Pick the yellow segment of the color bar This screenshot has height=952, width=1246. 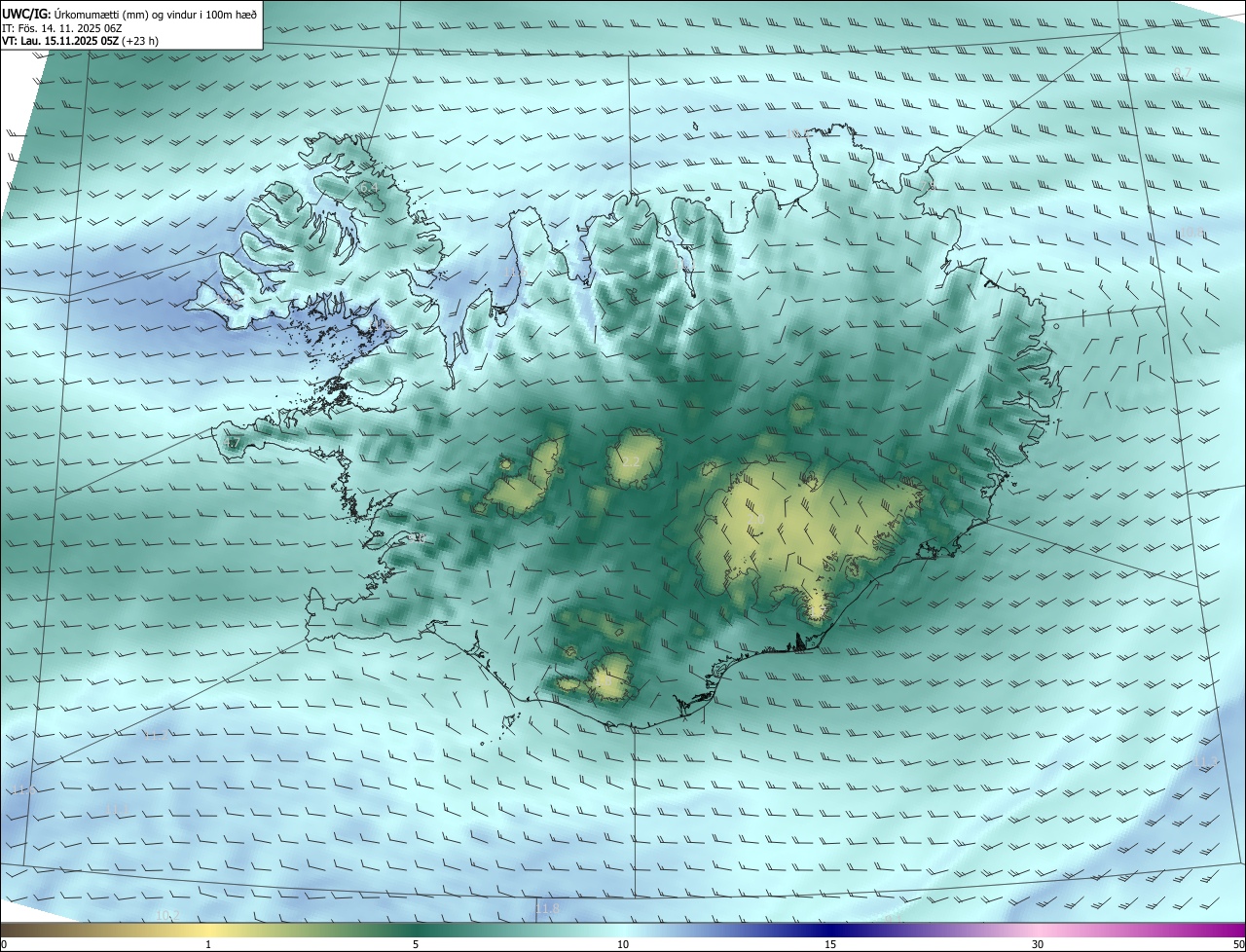click(x=208, y=930)
